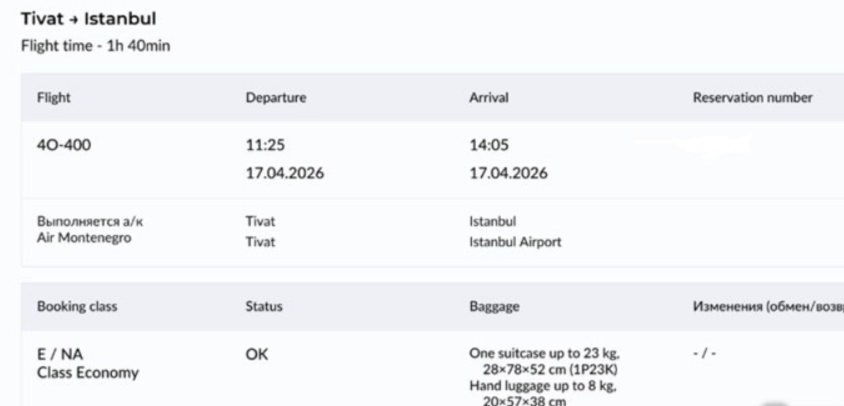Click arrival time 14:05
The height and width of the screenshot is (406, 844).
pos(489,145)
